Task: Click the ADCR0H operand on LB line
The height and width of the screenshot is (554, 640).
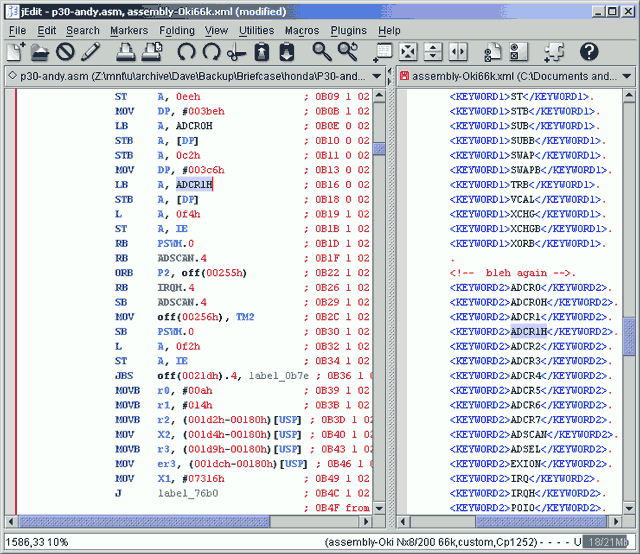Action: coord(194,126)
